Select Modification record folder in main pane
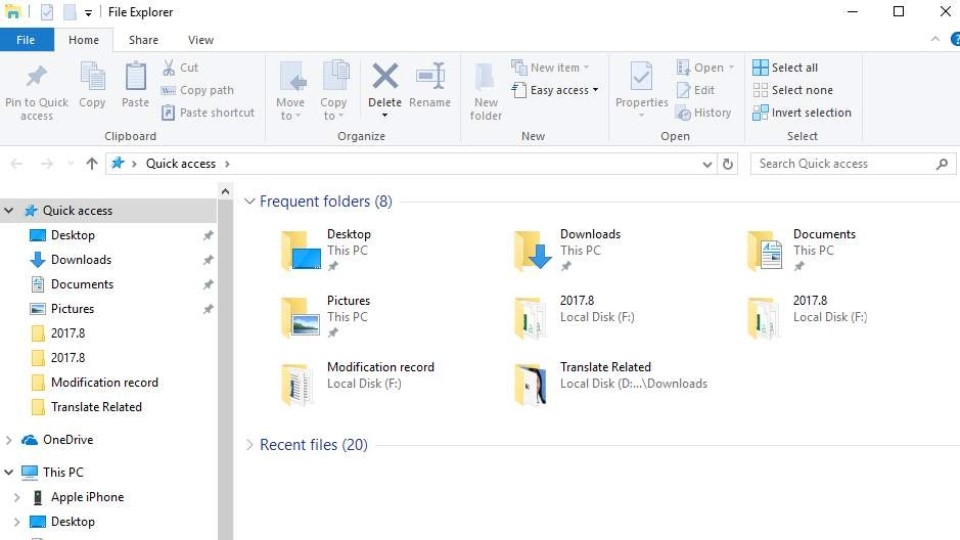This screenshot has width=960, height=540. (358, 384)
